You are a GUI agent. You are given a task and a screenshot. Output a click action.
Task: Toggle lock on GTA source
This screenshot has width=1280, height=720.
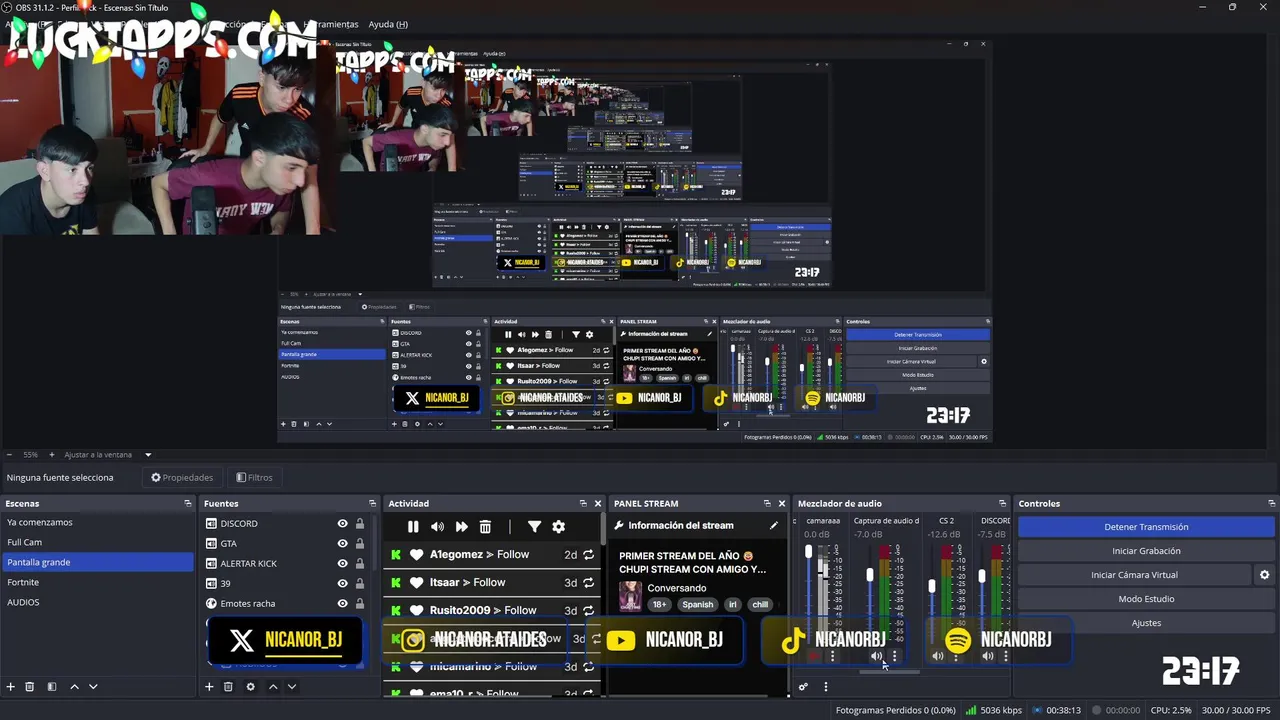coord(360,543)
